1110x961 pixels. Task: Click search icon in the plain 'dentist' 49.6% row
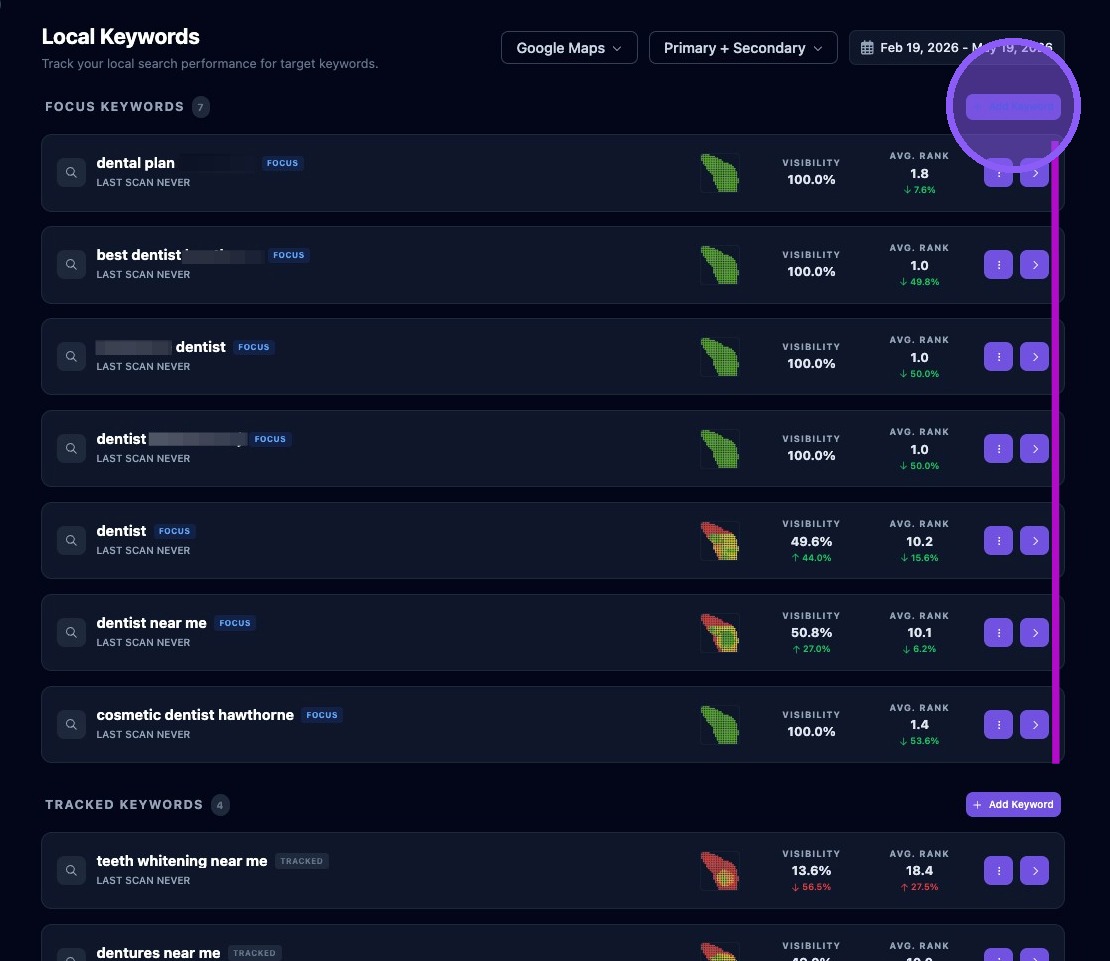pyautogui.click(x=71, y=541)
